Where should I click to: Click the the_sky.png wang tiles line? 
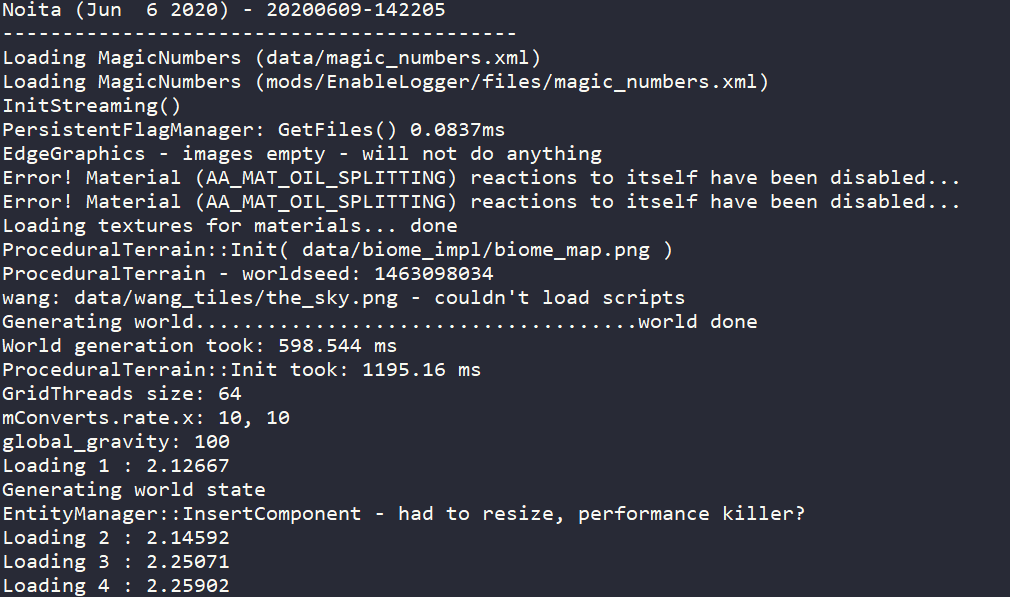coord(343,298)
